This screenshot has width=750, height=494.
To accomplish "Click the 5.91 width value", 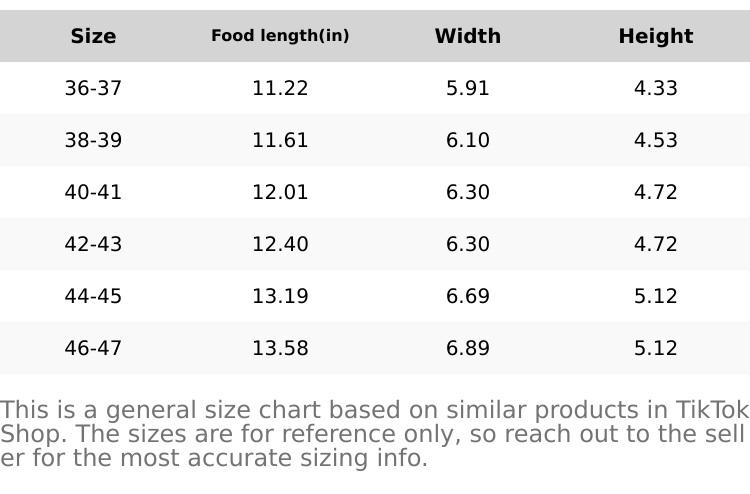I will (467, 88).
